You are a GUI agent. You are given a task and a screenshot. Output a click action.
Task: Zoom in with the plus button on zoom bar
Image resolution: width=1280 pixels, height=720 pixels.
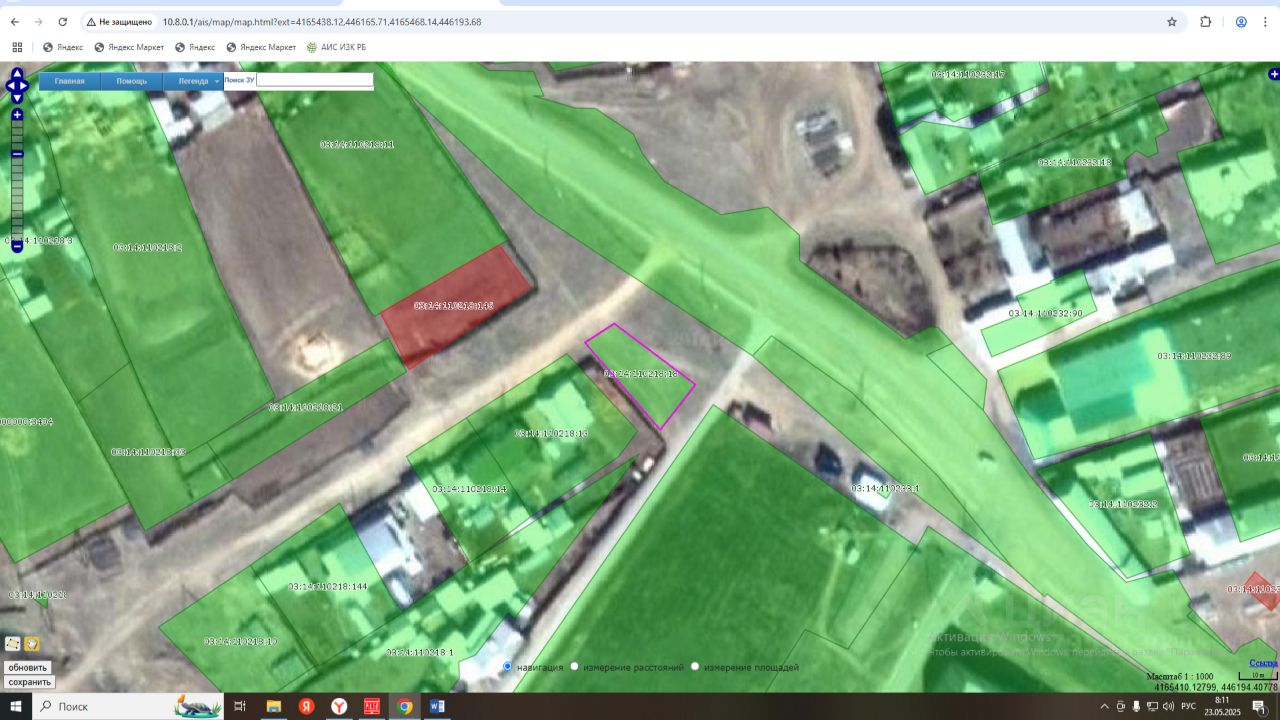pos(17,115)
